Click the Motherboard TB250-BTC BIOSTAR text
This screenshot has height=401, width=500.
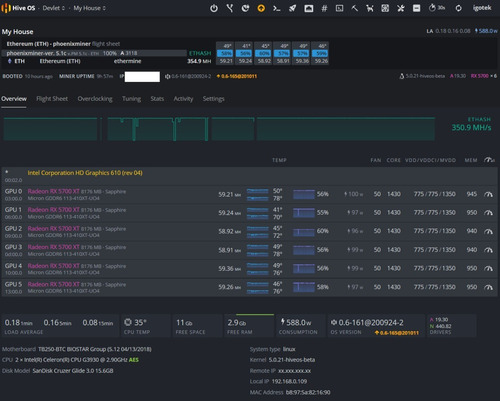(x=95, y=349)
